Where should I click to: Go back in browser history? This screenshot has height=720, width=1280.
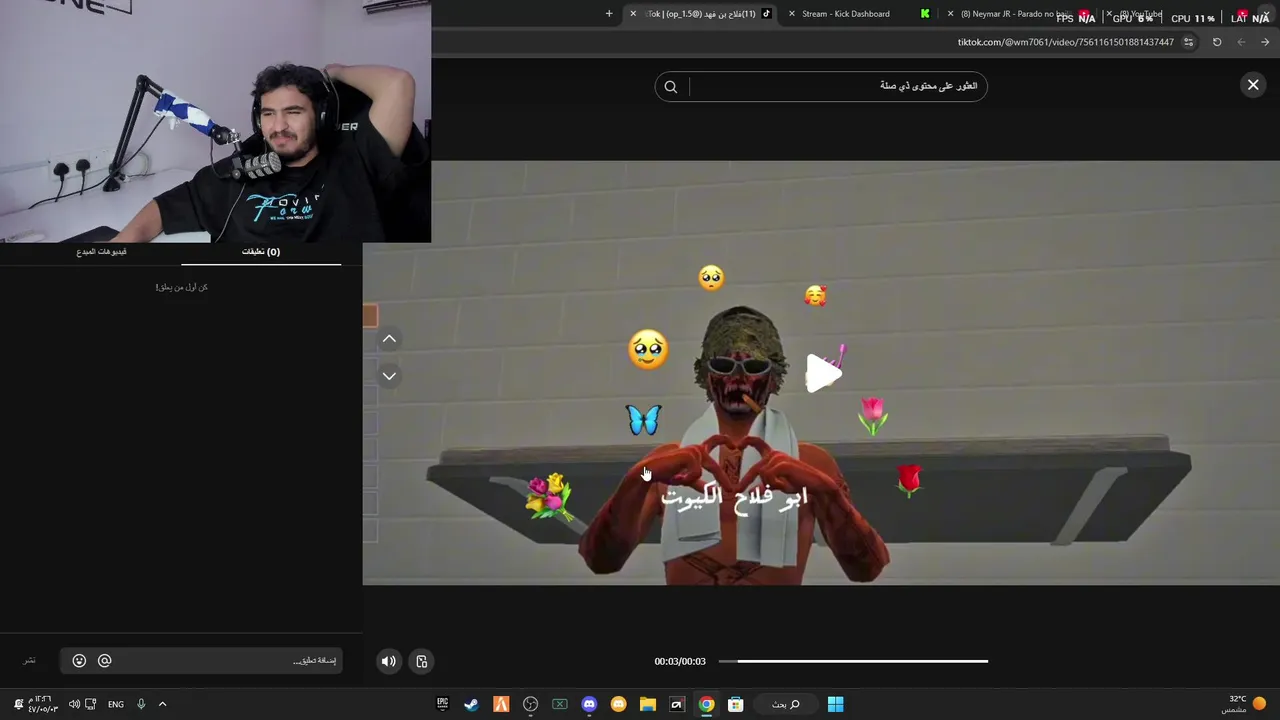(x=1265, y=42)
